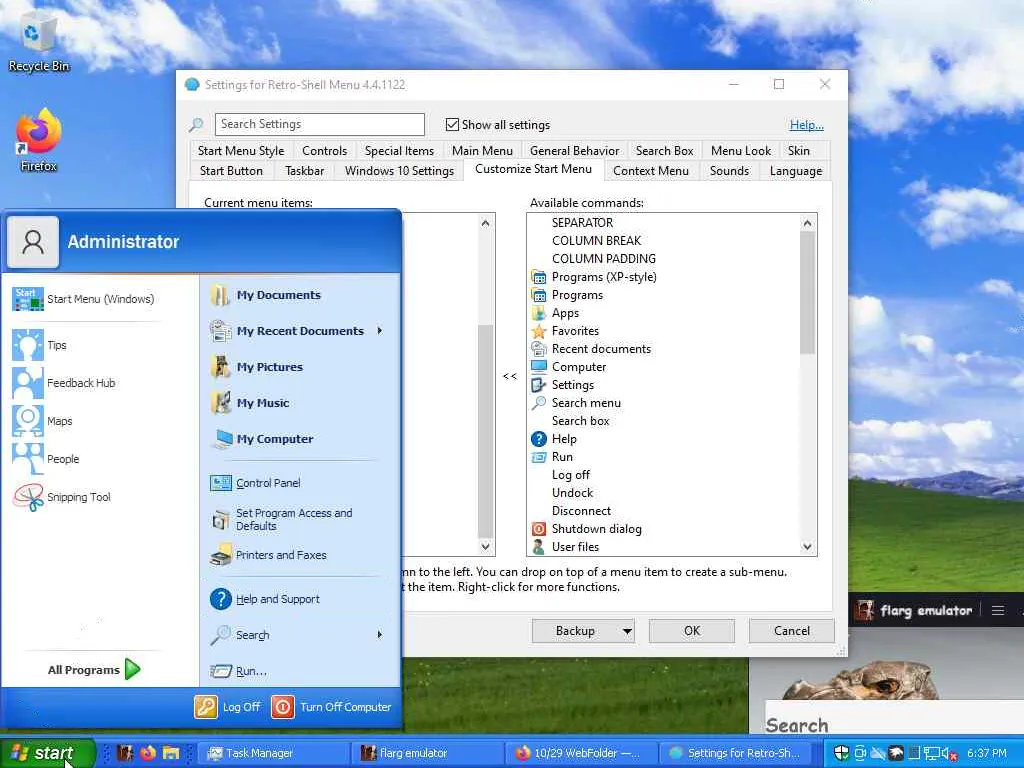This screenshot has height=768, width=1024.
Task: Expand All Programs list
Action: click(x=94, y=669)
